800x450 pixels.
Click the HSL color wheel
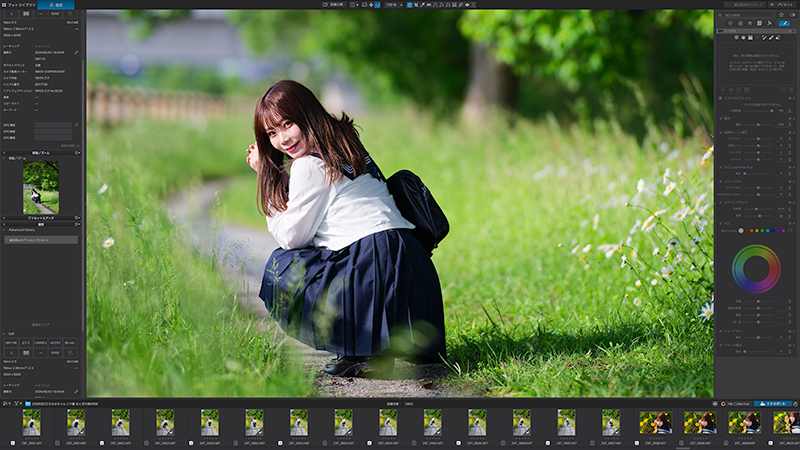(756, 268)
